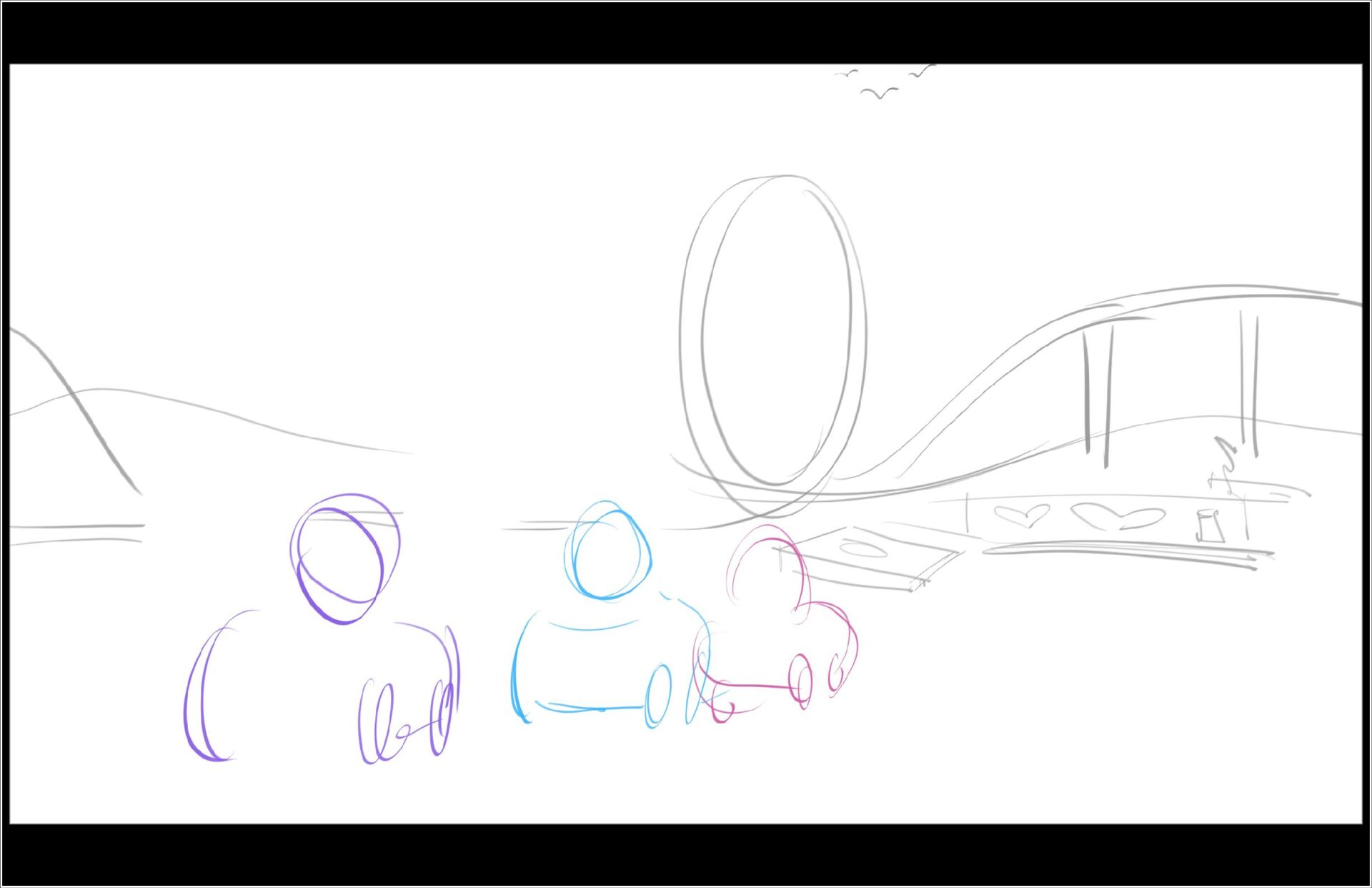Click the blue car's wheel
This screenshot has width=1372, height=888.
(657, 696)
